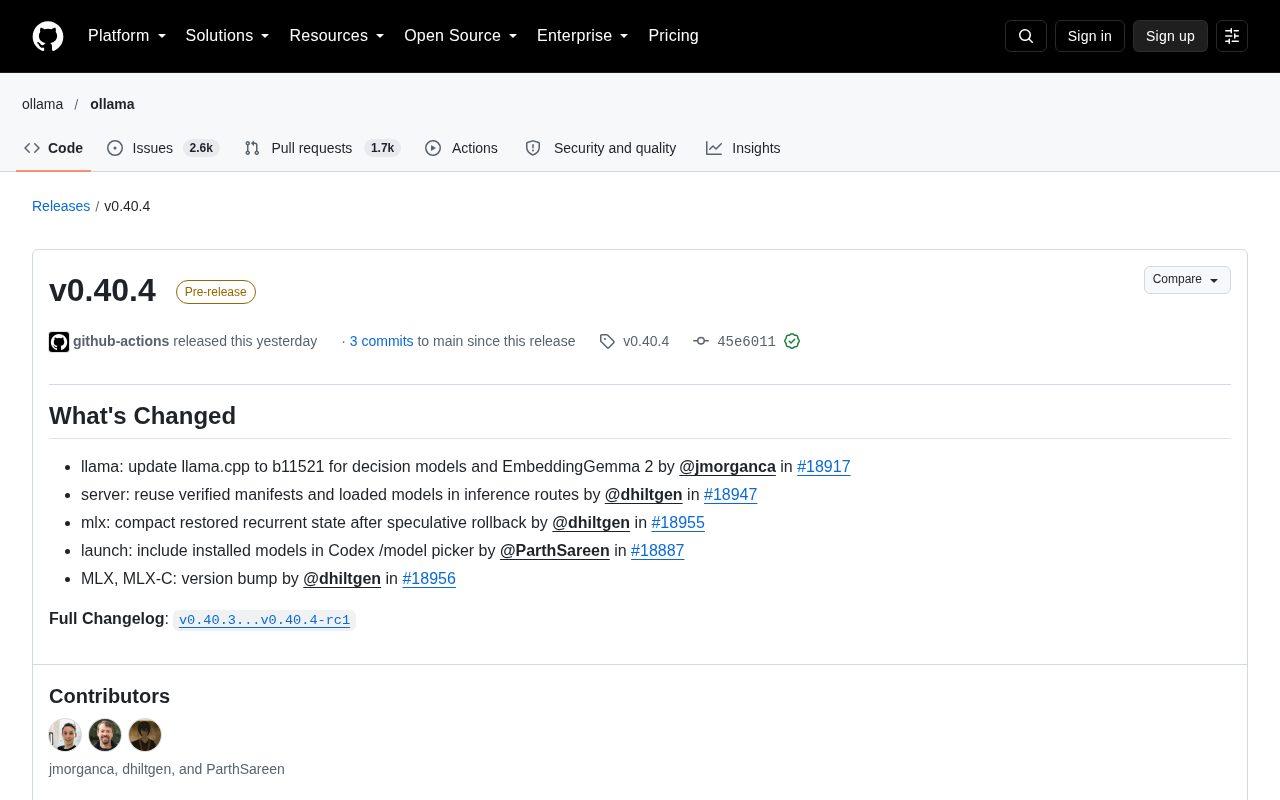Open pull request #18947
1280x800 pixels.
point(730,495)
